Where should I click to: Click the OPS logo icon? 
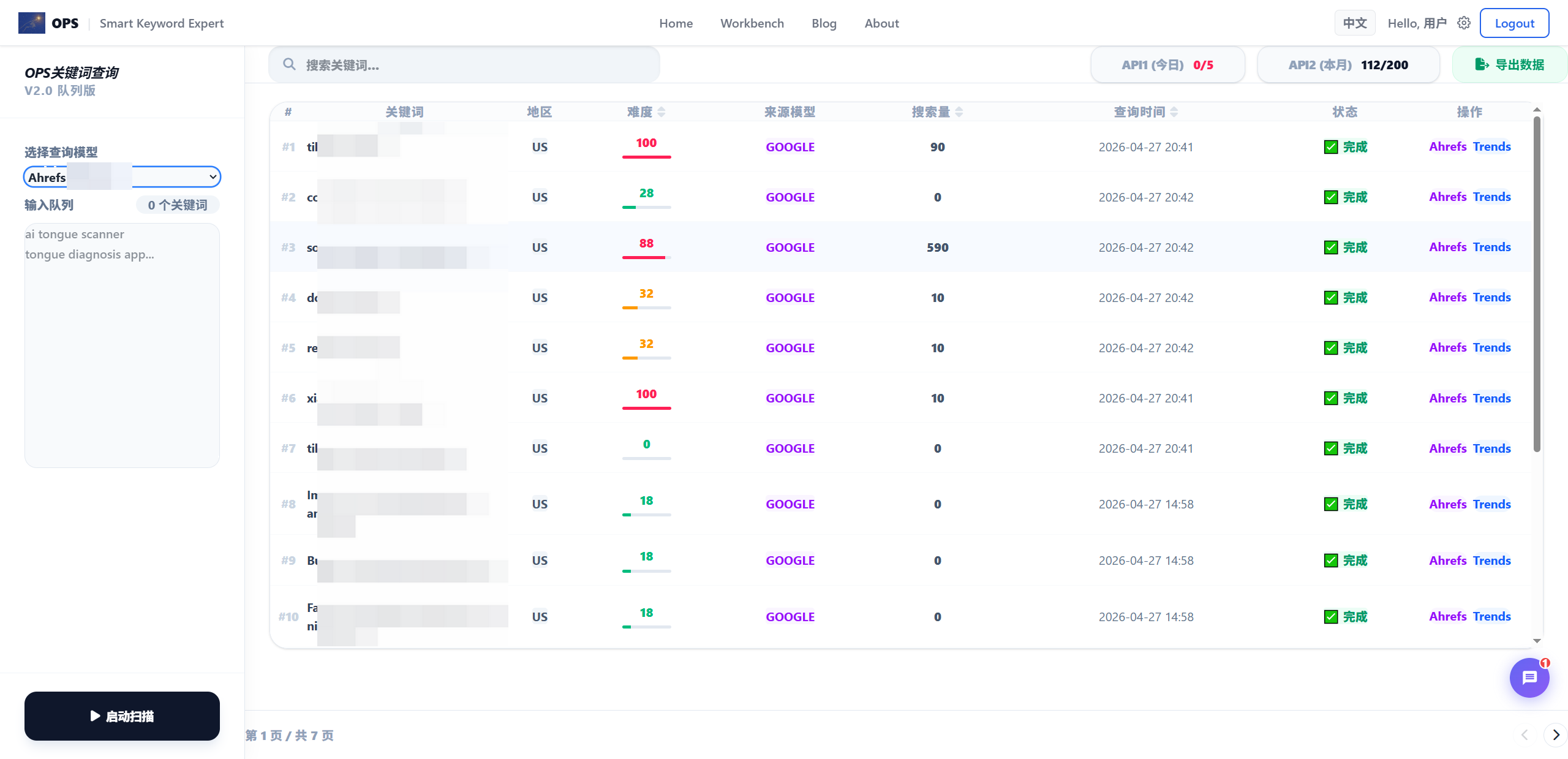(32, 23)
